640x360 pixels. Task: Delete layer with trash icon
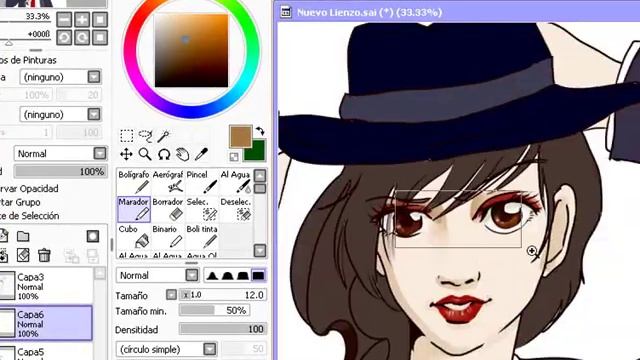coord(44,256)
